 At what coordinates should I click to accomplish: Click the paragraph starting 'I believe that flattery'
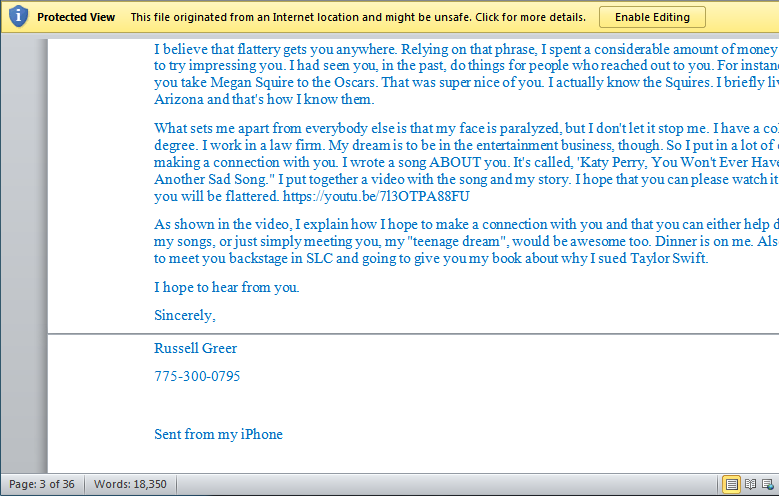[x=466, y=74]
